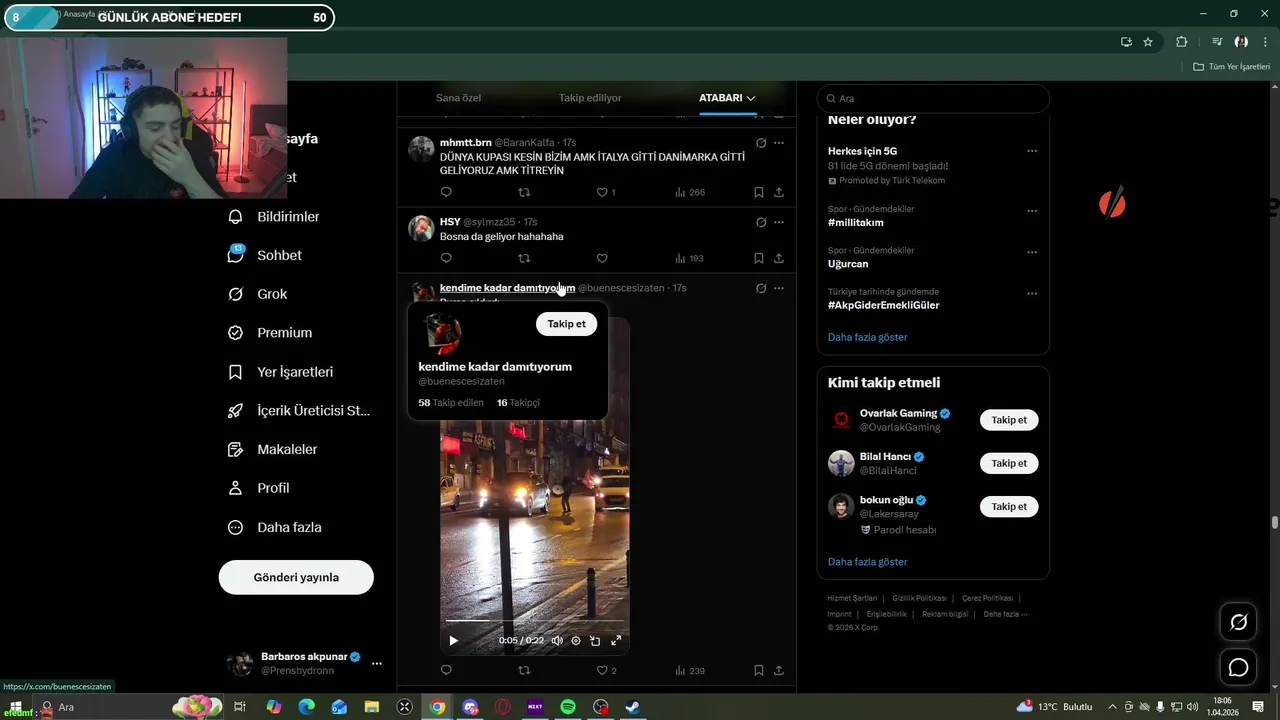This screenshot has height=720, width=1280.
Task: Follow Ovarlak Gaming
Action: point(1009,420)
